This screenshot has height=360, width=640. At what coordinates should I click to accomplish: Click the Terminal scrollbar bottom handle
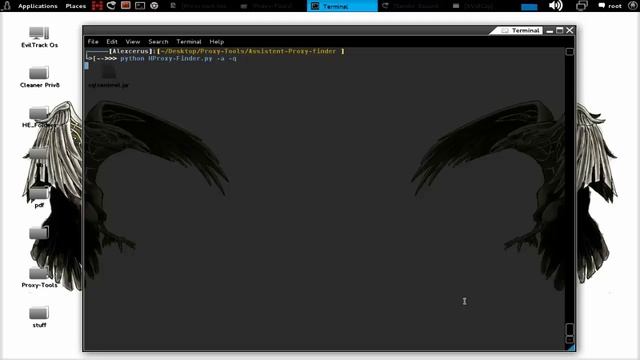point(569,330)
